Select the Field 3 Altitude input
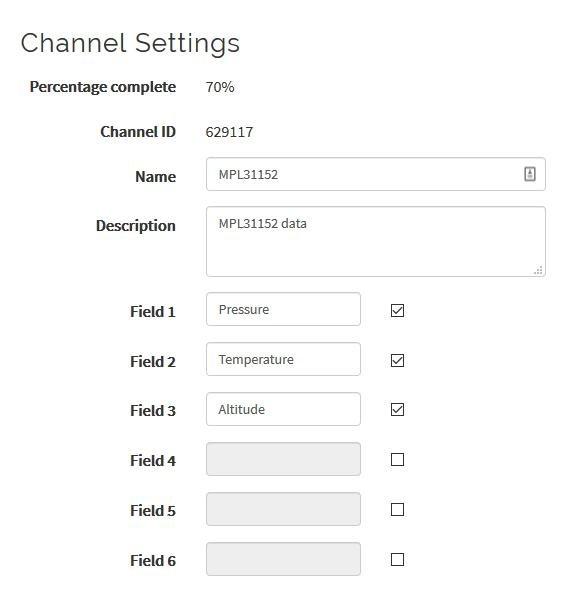 (283, 409)
